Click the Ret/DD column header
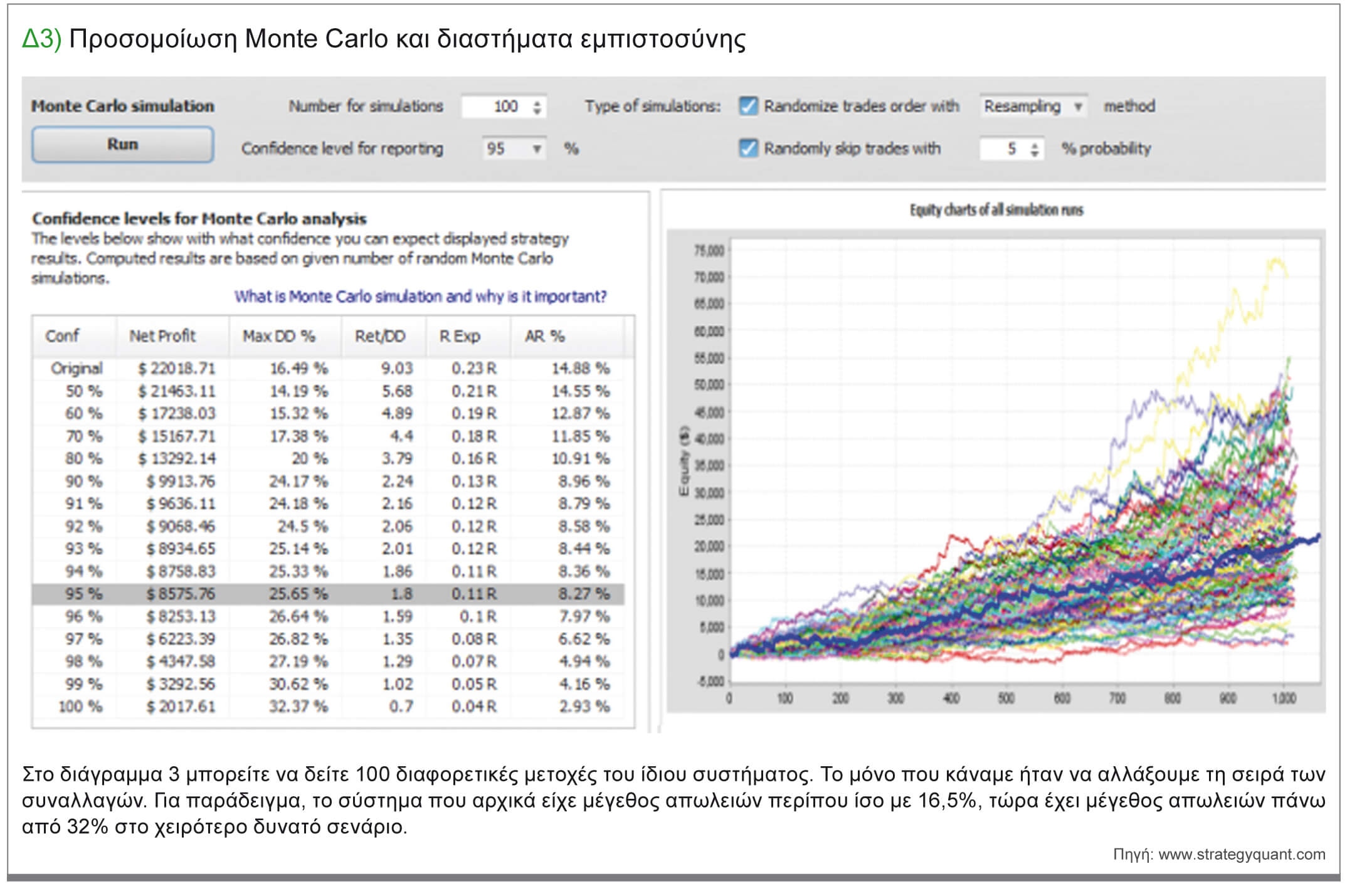 click(380, 336)
